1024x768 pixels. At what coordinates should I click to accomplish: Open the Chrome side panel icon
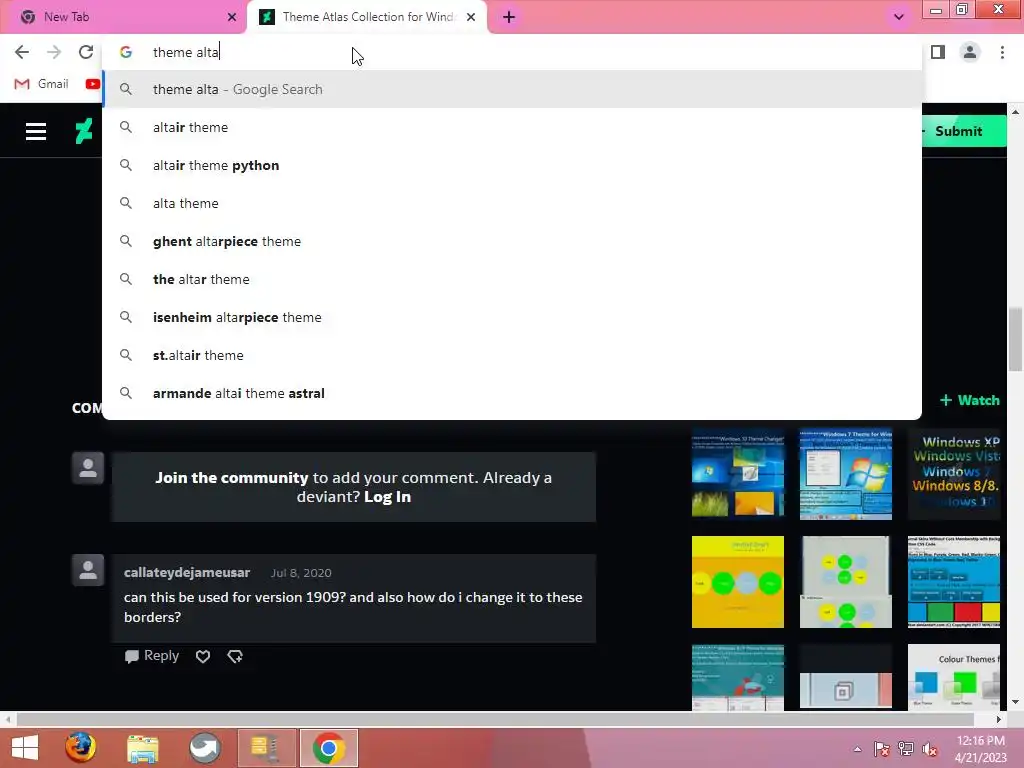pos(938,52)
